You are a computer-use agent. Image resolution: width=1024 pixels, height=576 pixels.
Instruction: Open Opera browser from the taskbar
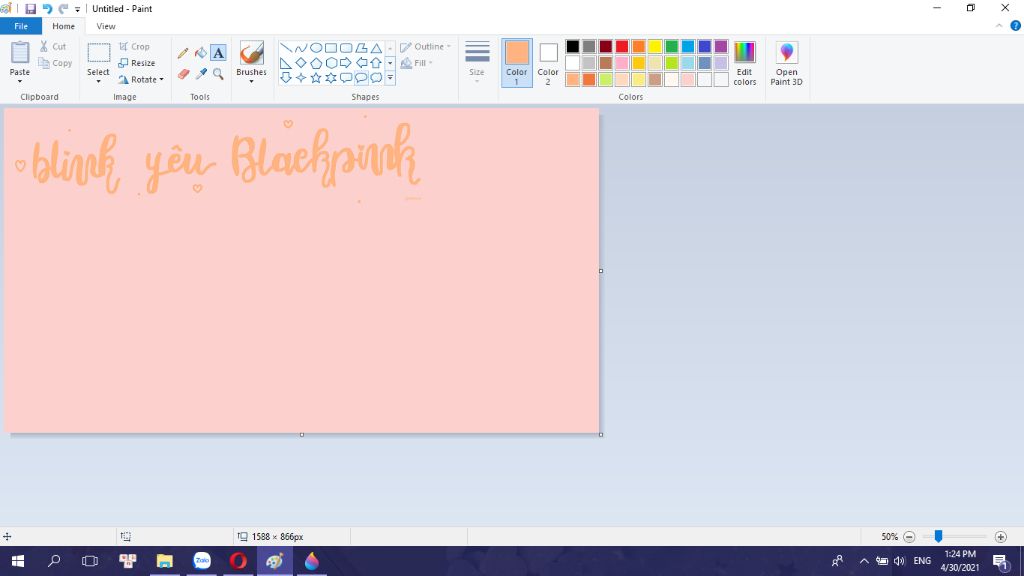[x=238, y=561]
